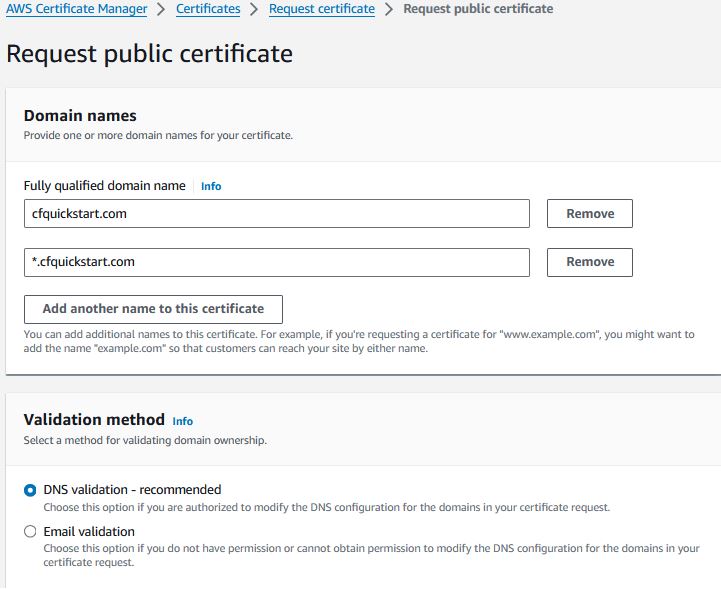Open Request certificate breadcrumb link
The height and width of the screenshot is (589, 721).
pos(322,9)
